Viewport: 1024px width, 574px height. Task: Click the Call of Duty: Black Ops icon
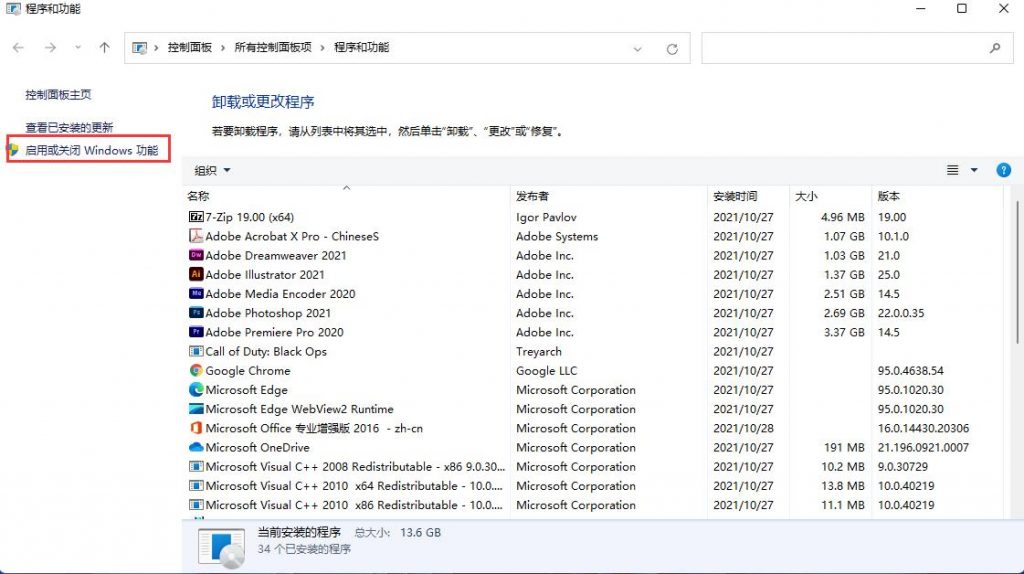point(196,351)
